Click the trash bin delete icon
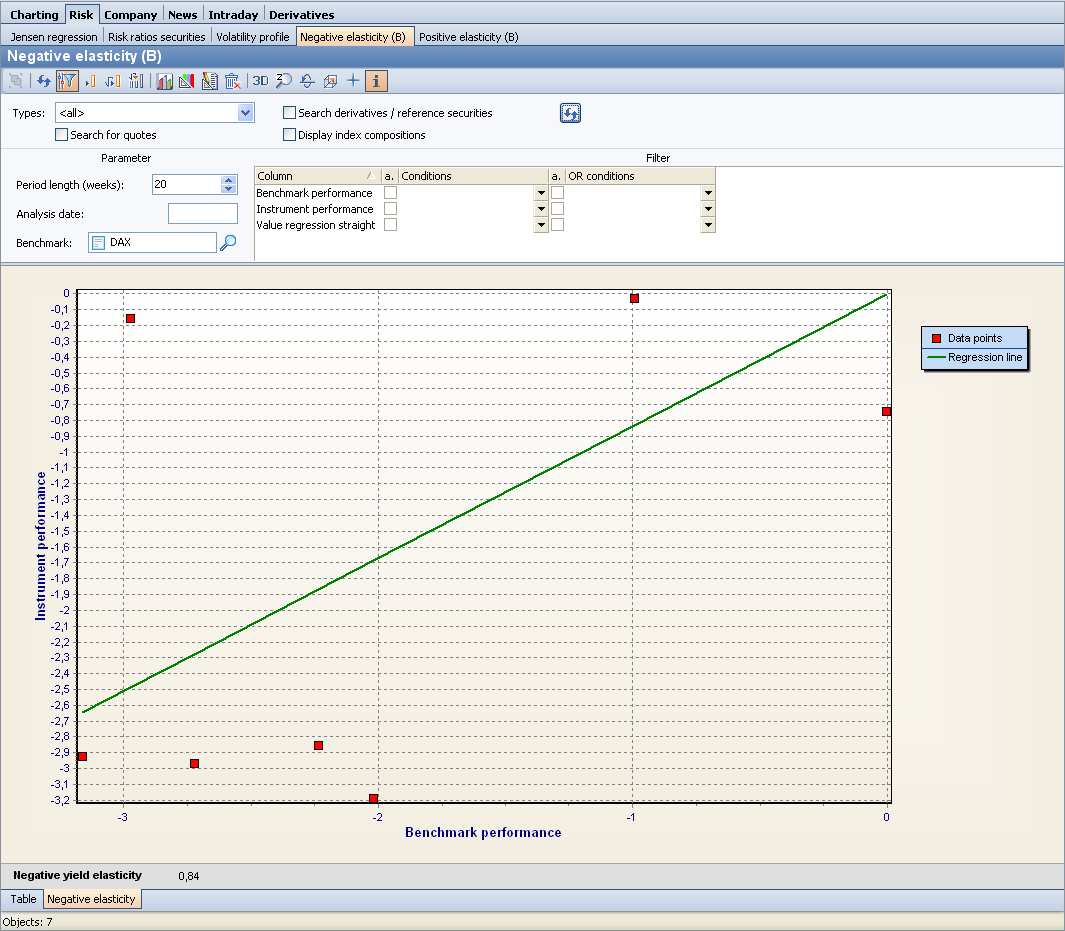The image size is (1065, 931). [x=232, y=82]
